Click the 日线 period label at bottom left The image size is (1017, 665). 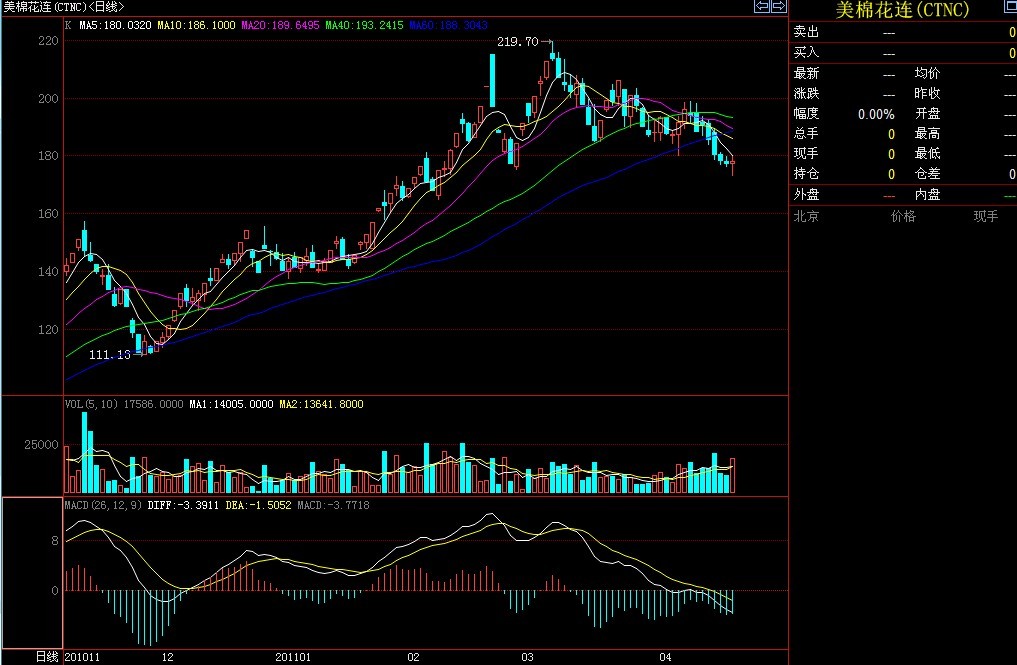tap(47, 657)
